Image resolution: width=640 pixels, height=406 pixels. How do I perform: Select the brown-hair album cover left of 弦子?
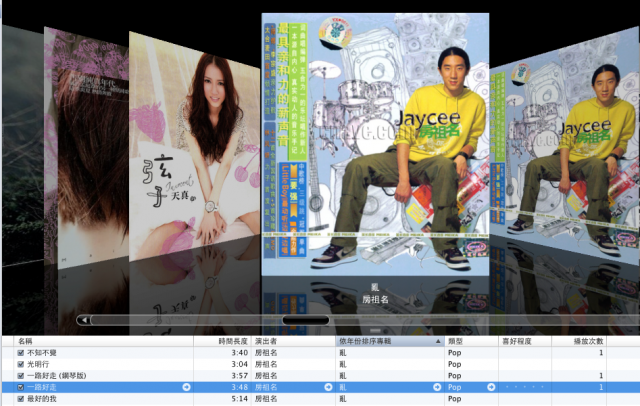tap(87, 147)
